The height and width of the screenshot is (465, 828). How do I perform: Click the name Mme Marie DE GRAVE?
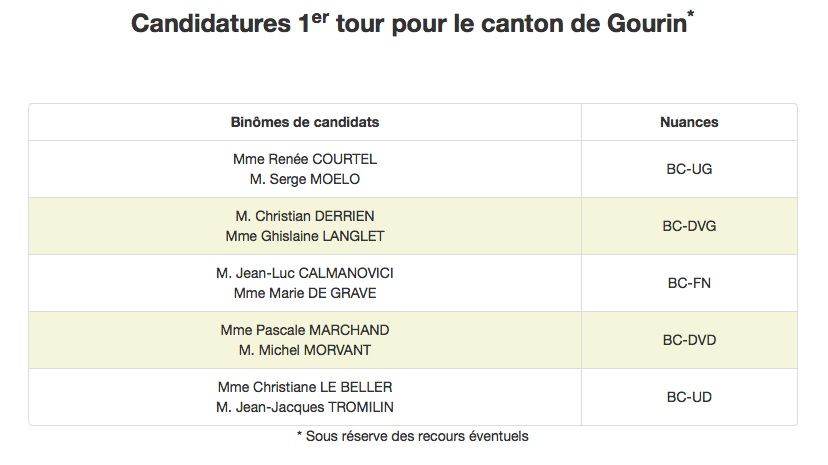(305, 293)
